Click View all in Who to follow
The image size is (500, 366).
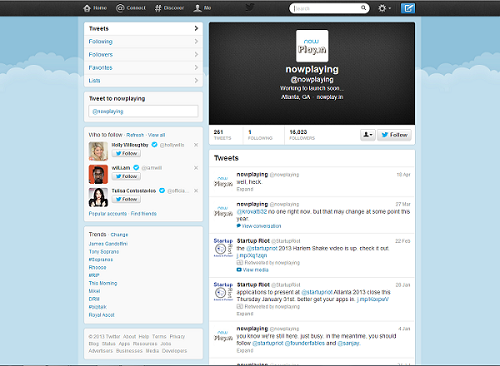point(156,135)
